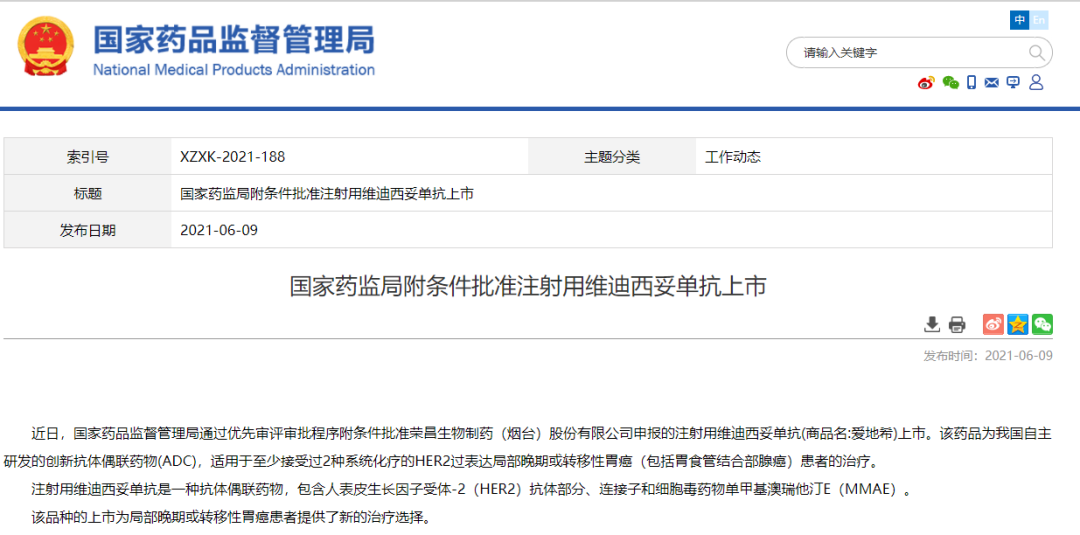Screen dimensions: 1080x535
Task: Share article to QQ Zone star icon
Action: (1018, 324)
